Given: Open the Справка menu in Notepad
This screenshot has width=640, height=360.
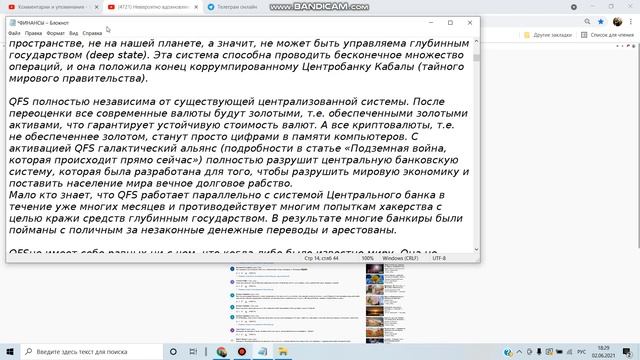Looking at the screenshot, I should (92, 33).
